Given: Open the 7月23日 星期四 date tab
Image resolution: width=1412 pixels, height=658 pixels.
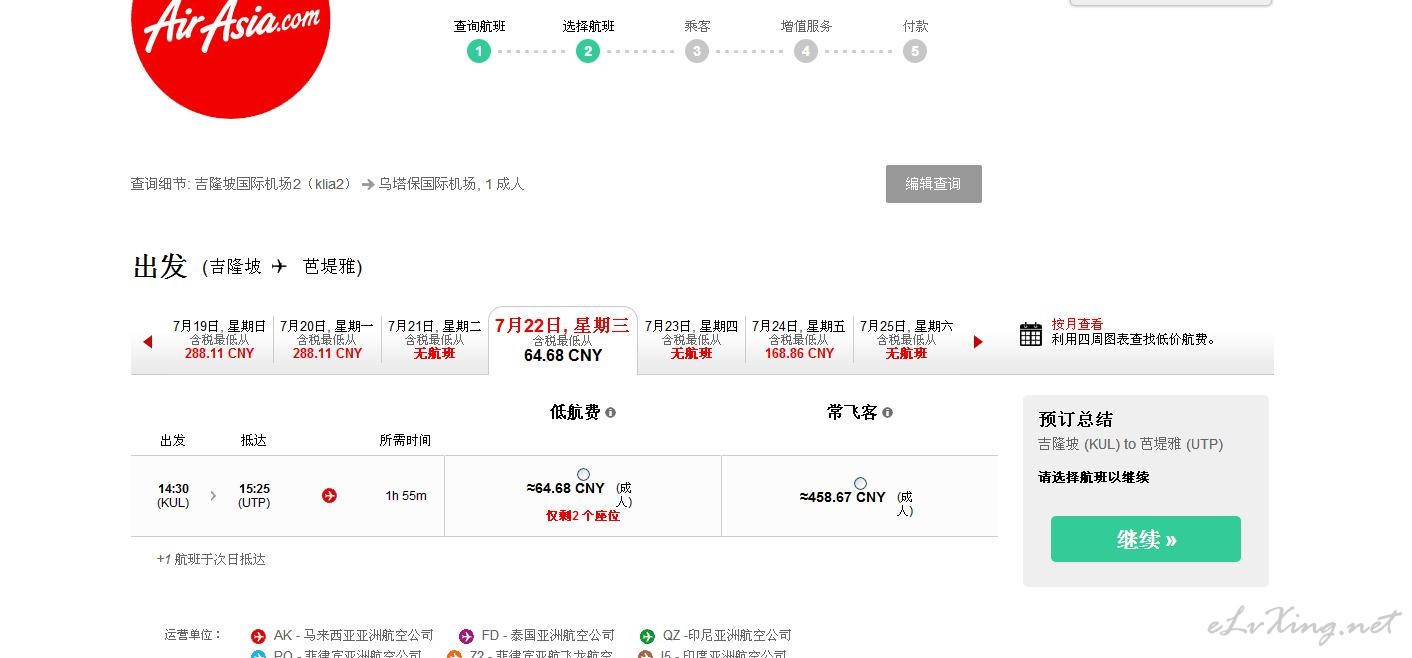Looking at the screenshot, I should tap(691, 340).
